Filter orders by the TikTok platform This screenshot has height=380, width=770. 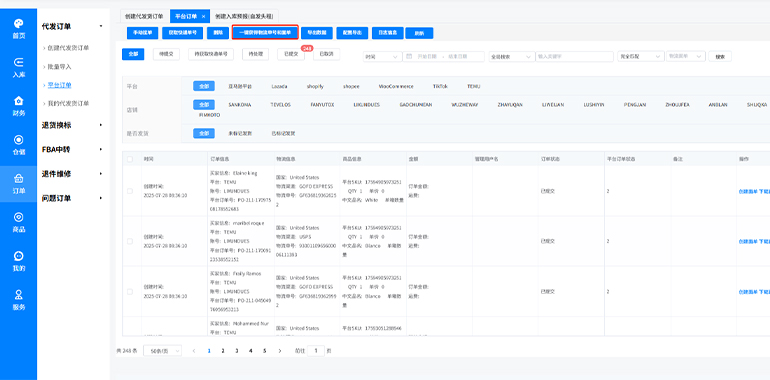tap(440, 86)
